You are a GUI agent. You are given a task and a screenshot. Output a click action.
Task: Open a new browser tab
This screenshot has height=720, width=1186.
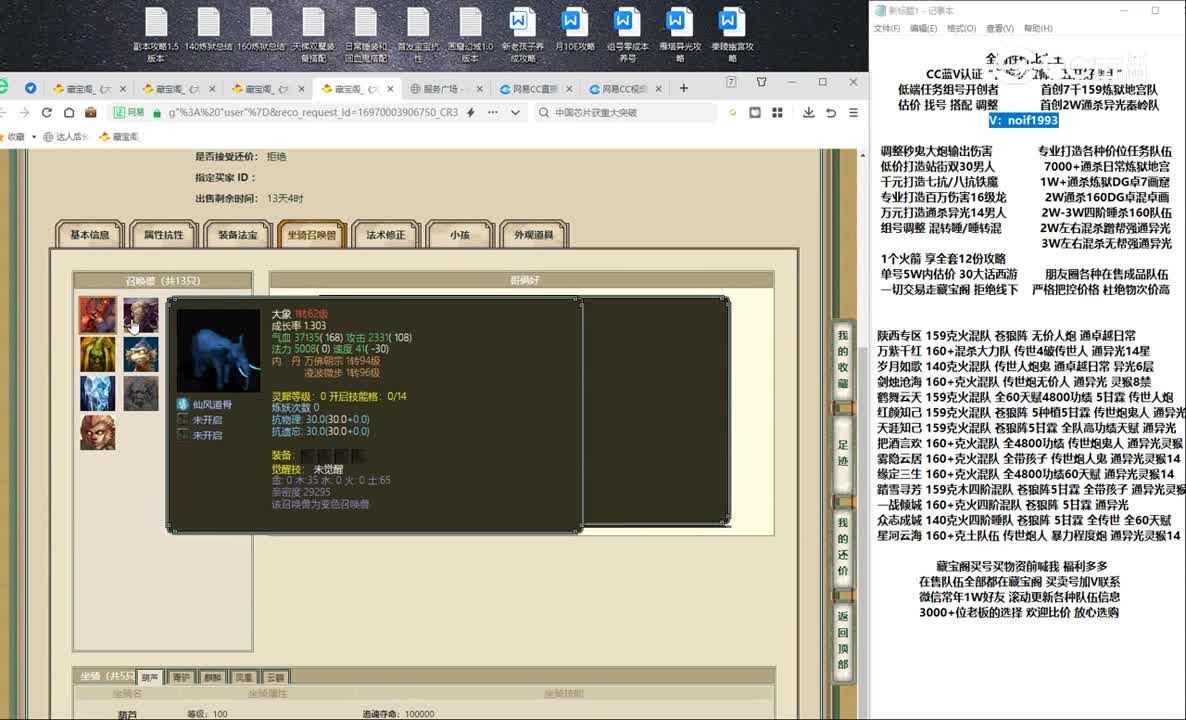click(x=684, y=88)
